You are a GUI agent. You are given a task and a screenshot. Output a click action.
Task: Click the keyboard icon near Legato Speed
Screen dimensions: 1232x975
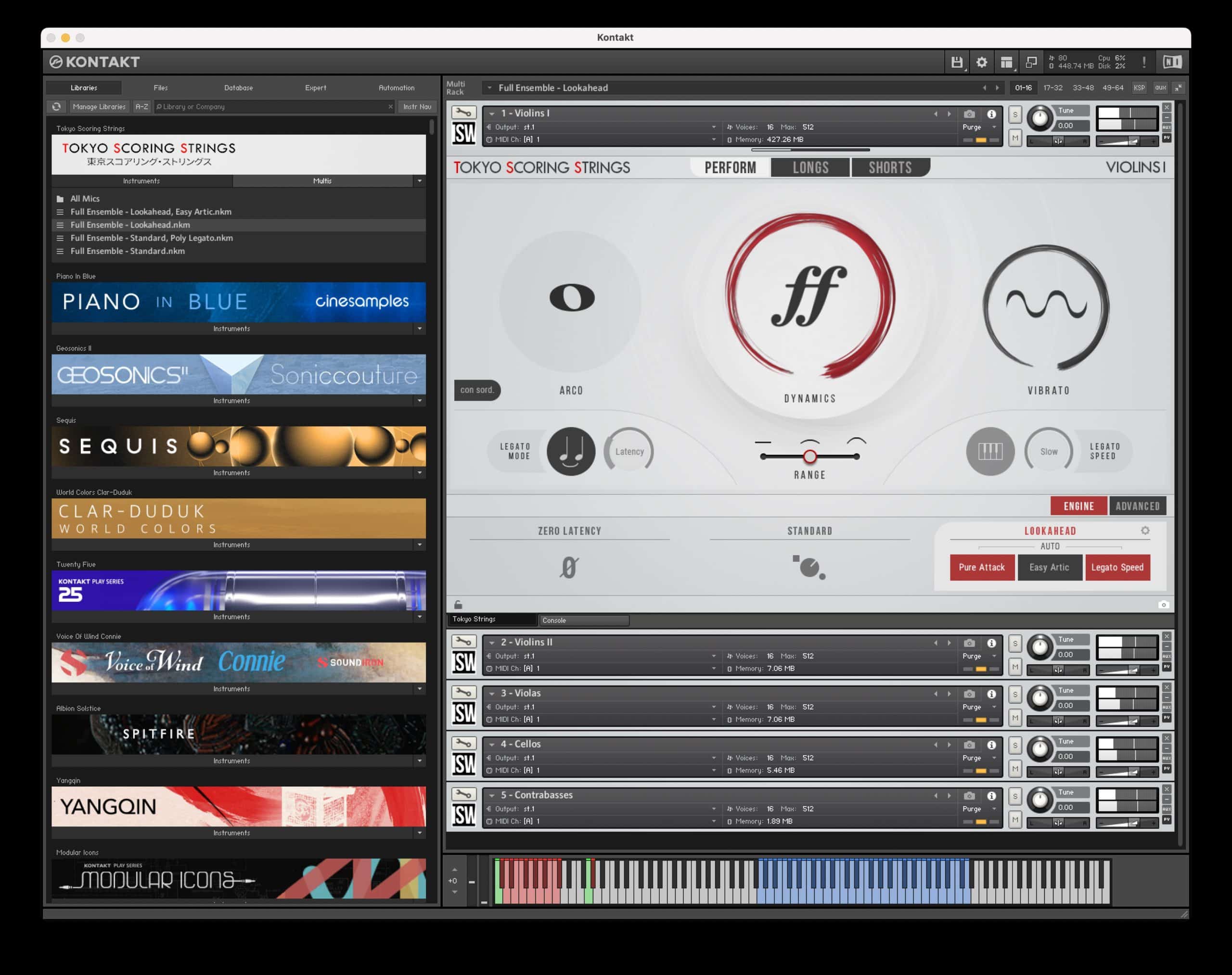[x=990, y=452]
